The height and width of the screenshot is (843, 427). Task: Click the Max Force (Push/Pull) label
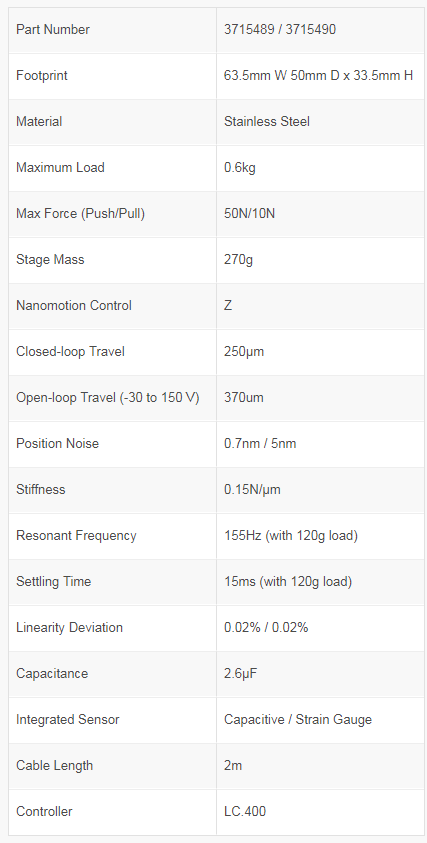pyautogui.click(x=81, y=213)
